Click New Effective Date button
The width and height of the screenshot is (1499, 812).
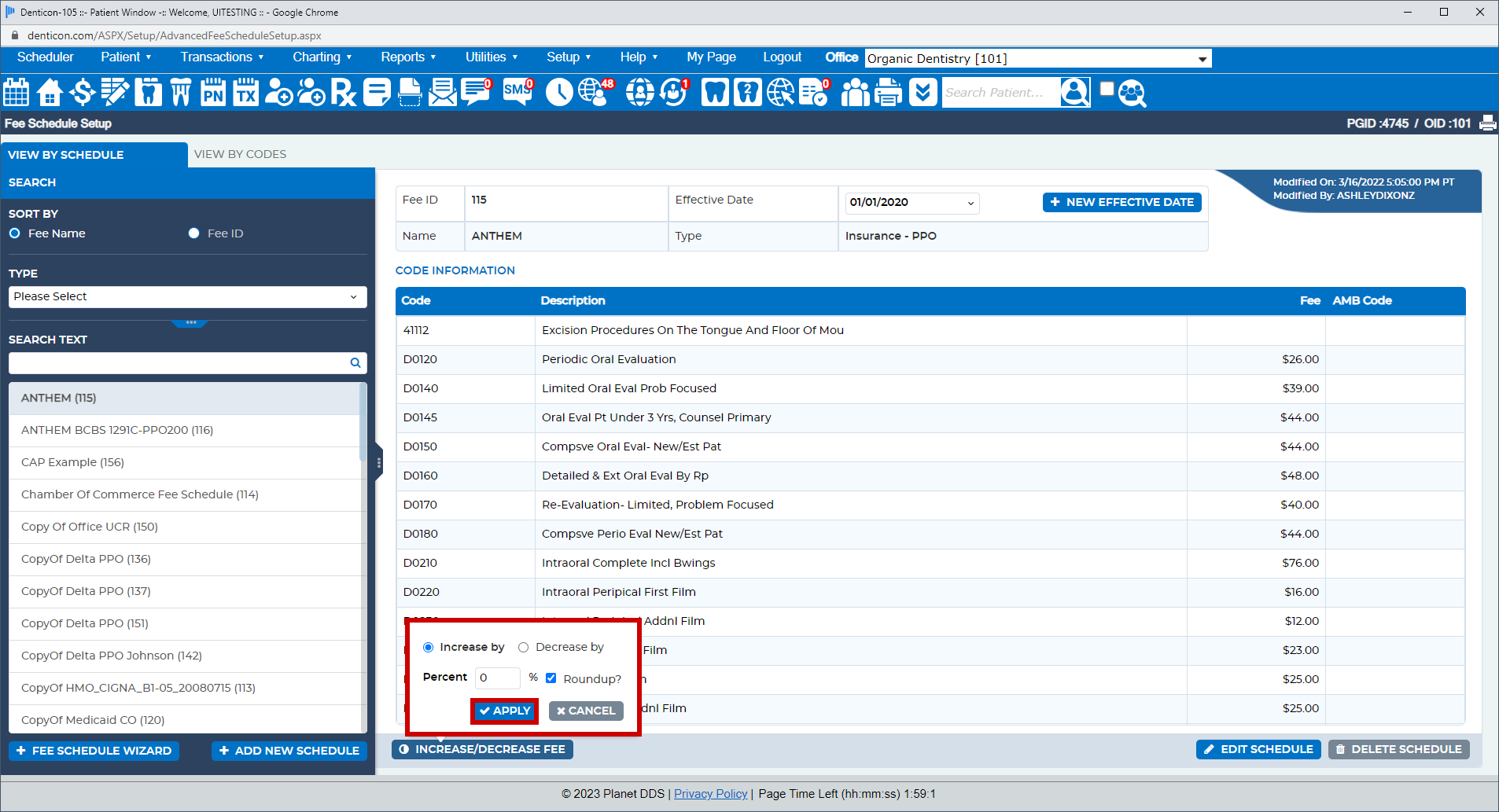click(1122, 202)
